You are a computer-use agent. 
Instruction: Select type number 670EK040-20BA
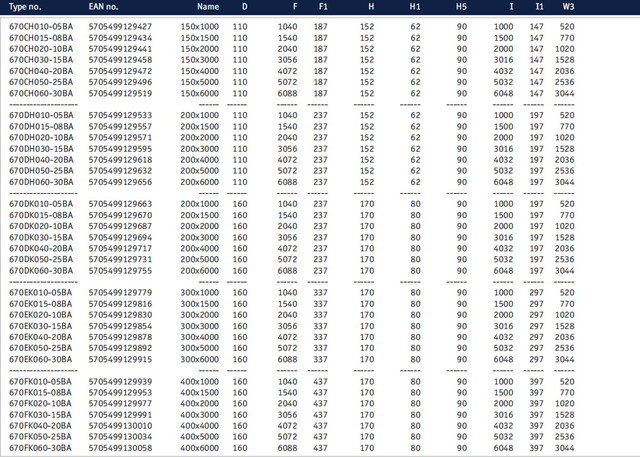click(40, 337)
